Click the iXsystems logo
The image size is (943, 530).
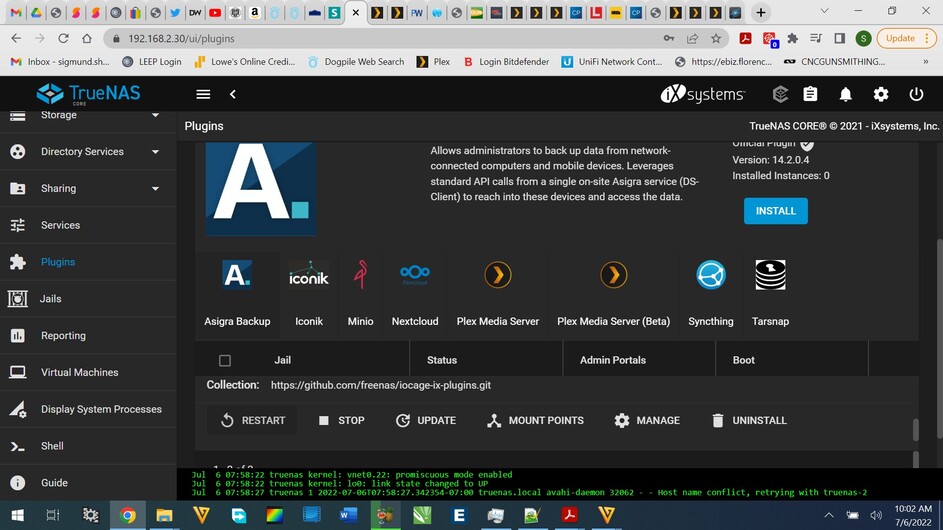703,94
